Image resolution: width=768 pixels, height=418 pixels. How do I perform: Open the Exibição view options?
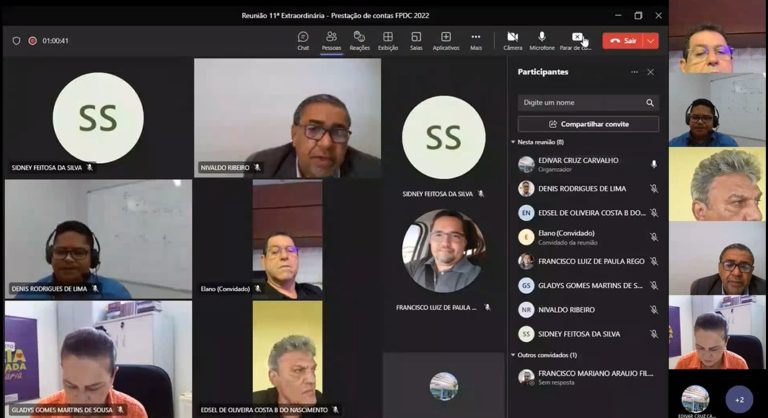click(388, 41)
